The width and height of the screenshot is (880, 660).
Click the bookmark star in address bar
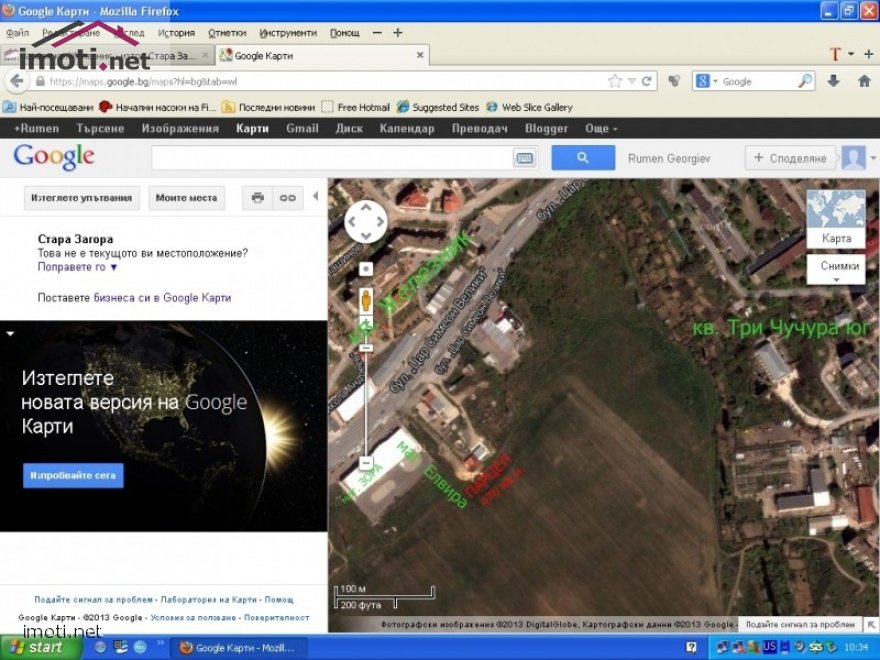(x=615, y=81)
